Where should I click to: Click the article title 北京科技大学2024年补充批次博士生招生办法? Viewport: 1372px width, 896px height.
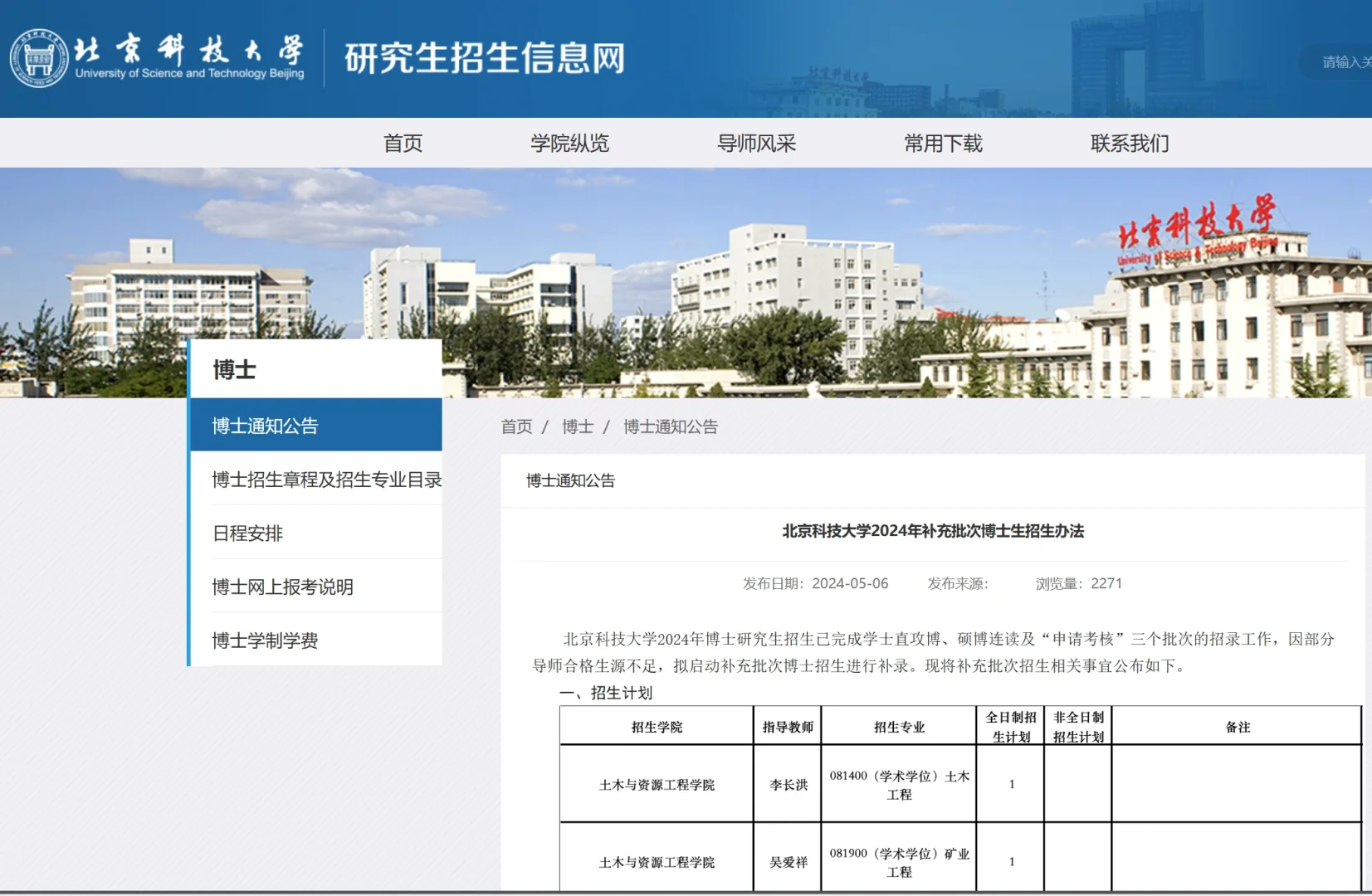933,531
